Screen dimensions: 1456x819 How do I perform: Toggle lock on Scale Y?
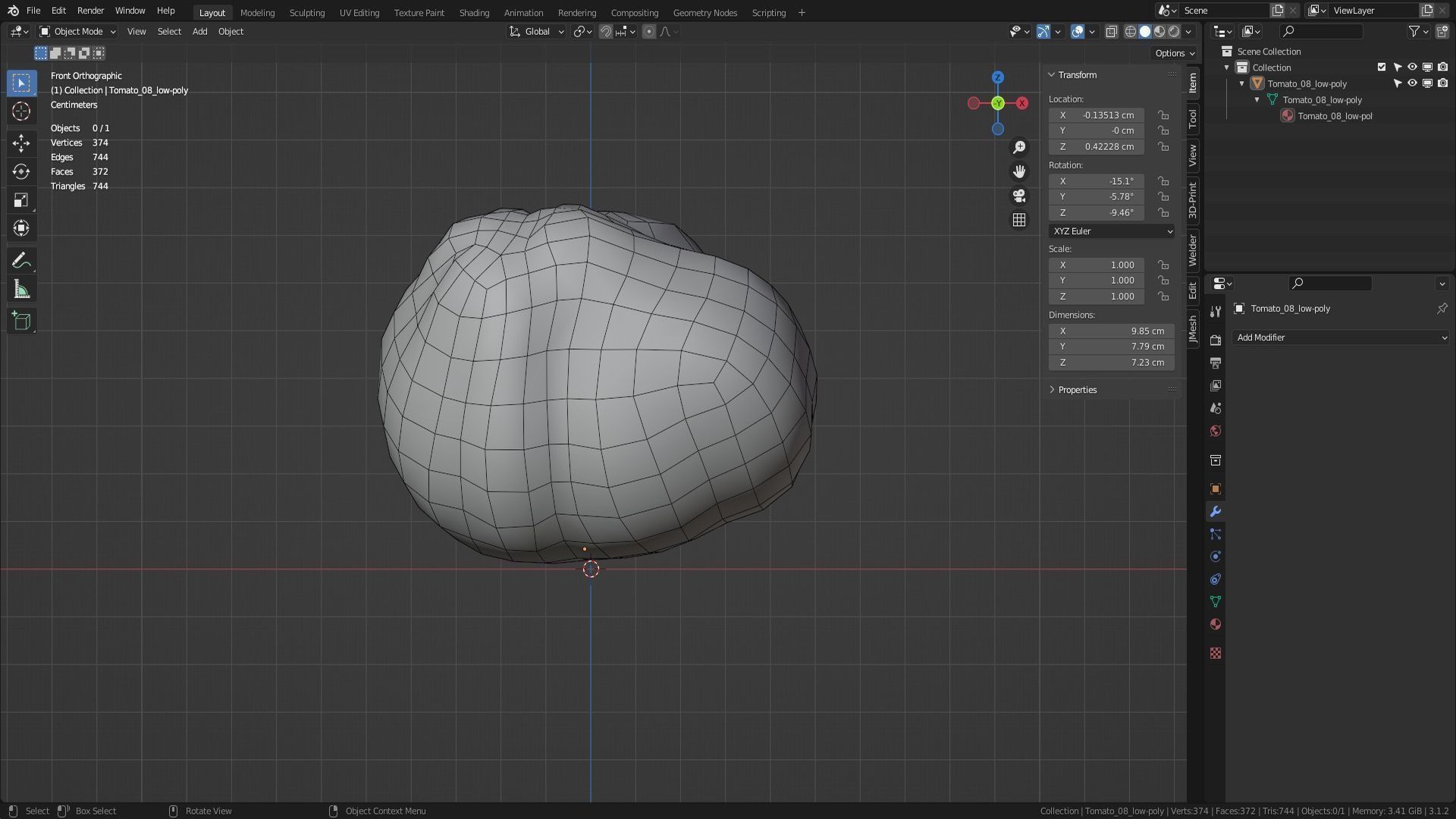click(x=1163, y=281)
